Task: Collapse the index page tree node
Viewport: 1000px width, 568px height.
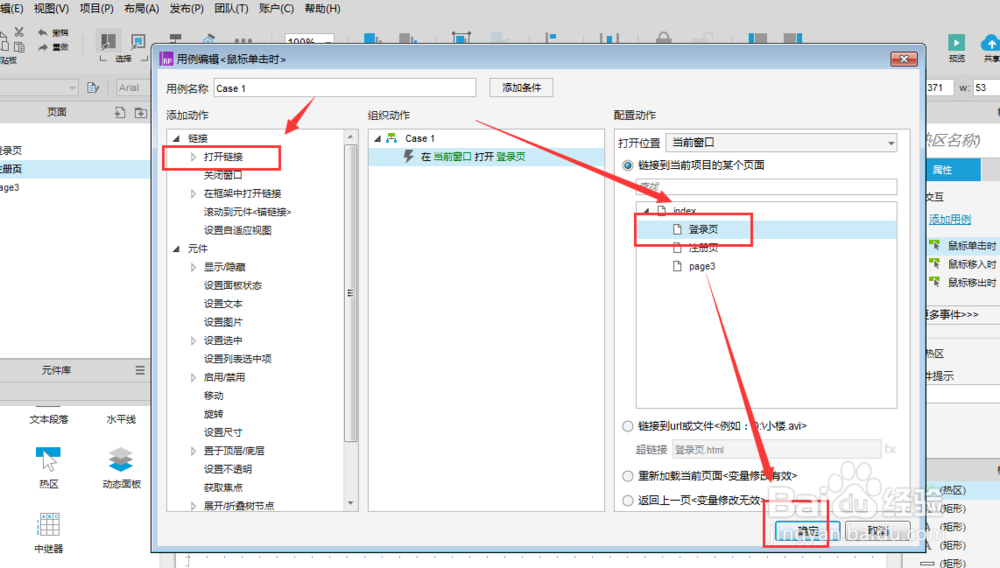Action: coord(646,210)
